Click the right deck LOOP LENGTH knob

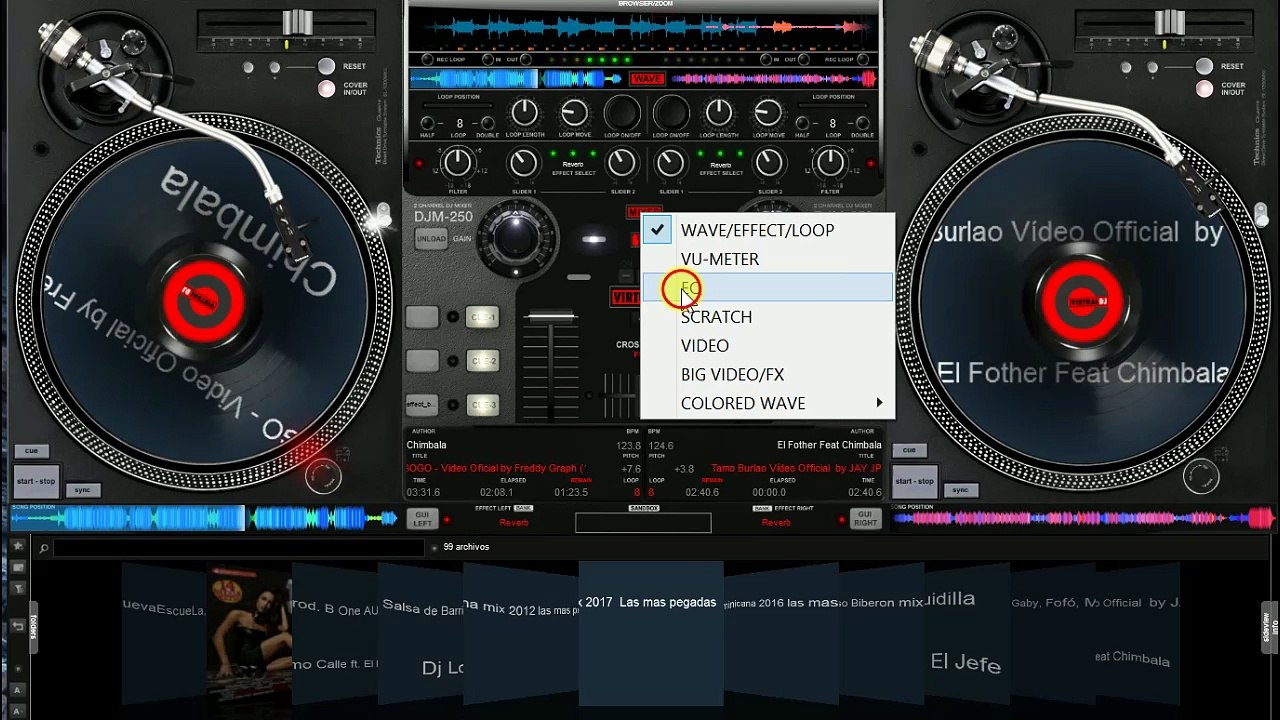click(x=719, y=113)
